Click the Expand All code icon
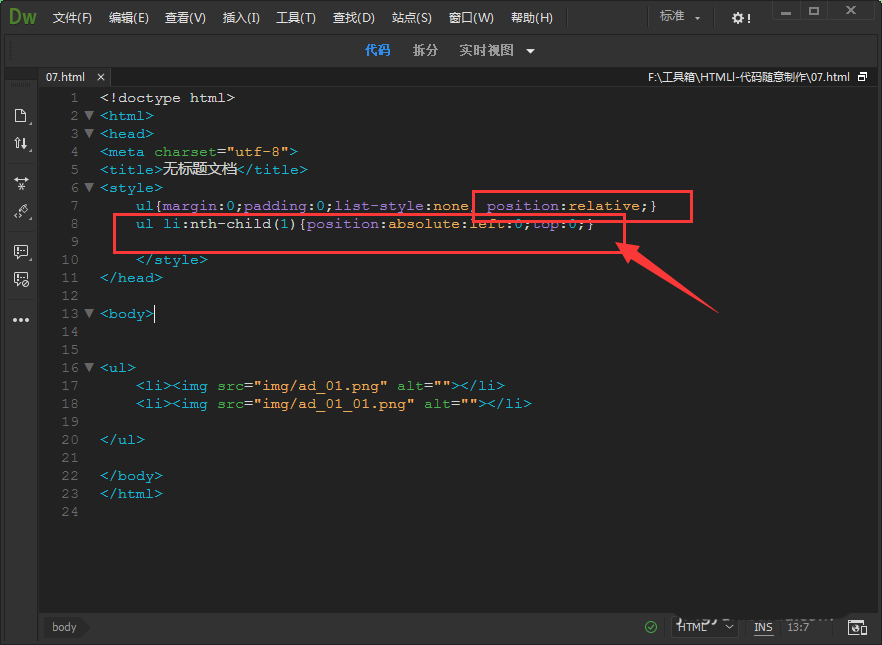The image size is (882, 645). [x=20, y=184]
